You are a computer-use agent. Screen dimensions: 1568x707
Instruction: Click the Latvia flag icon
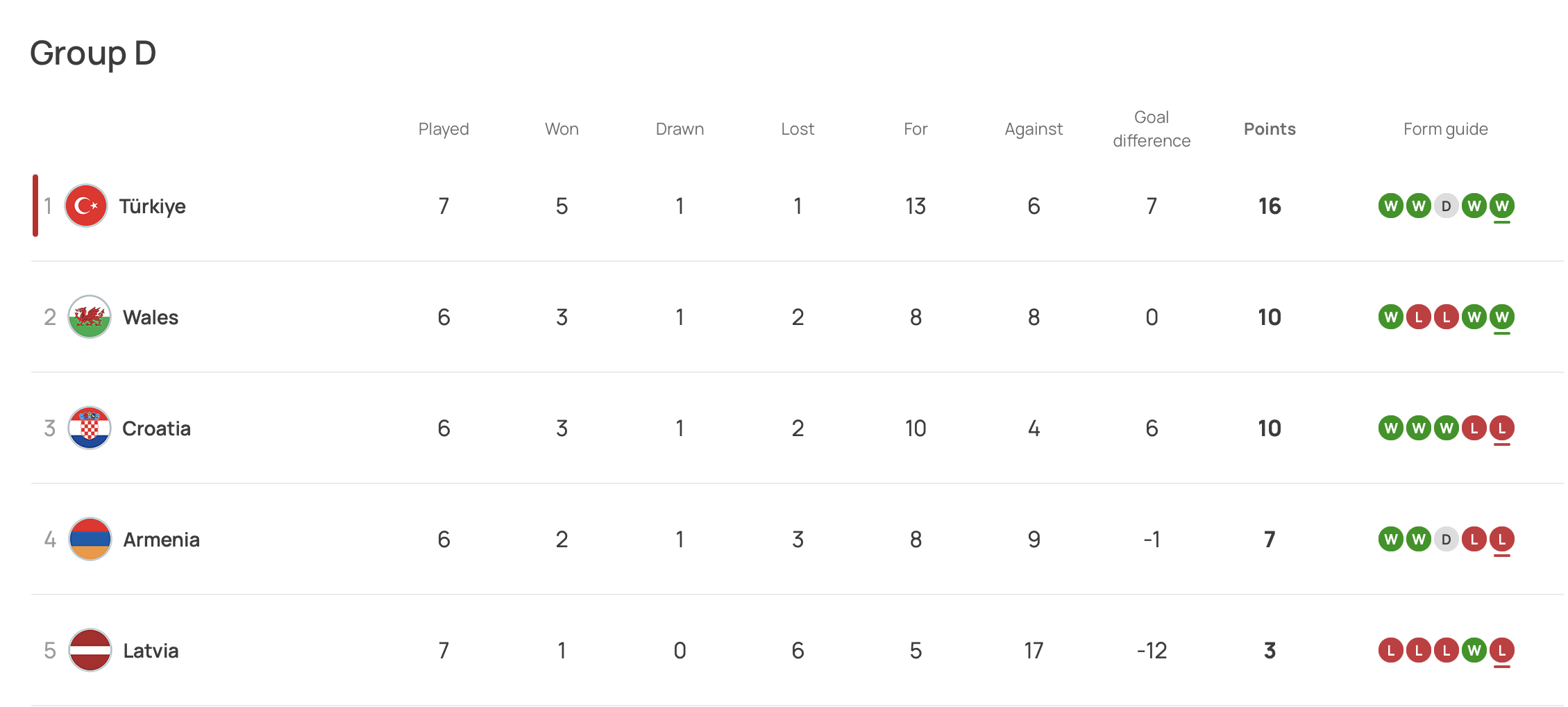(90, 650)
